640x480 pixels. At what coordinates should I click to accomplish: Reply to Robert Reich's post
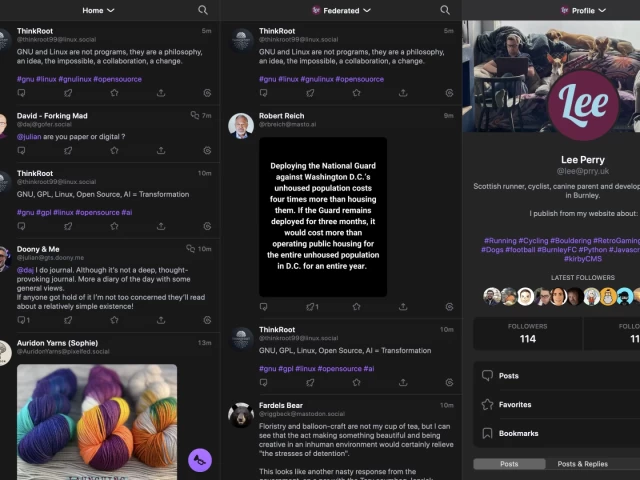264,307
